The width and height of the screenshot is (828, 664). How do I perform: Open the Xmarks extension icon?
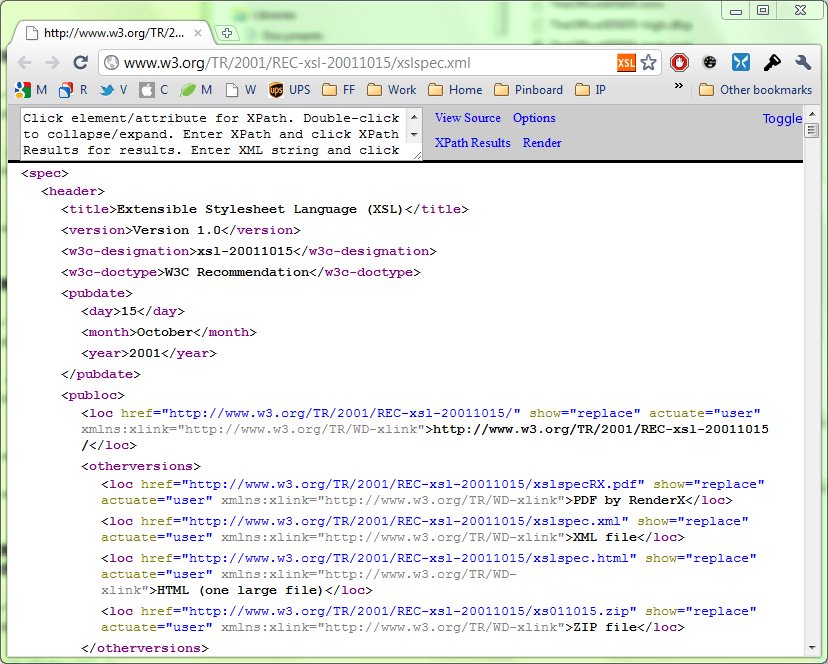[x=741, y=62]
